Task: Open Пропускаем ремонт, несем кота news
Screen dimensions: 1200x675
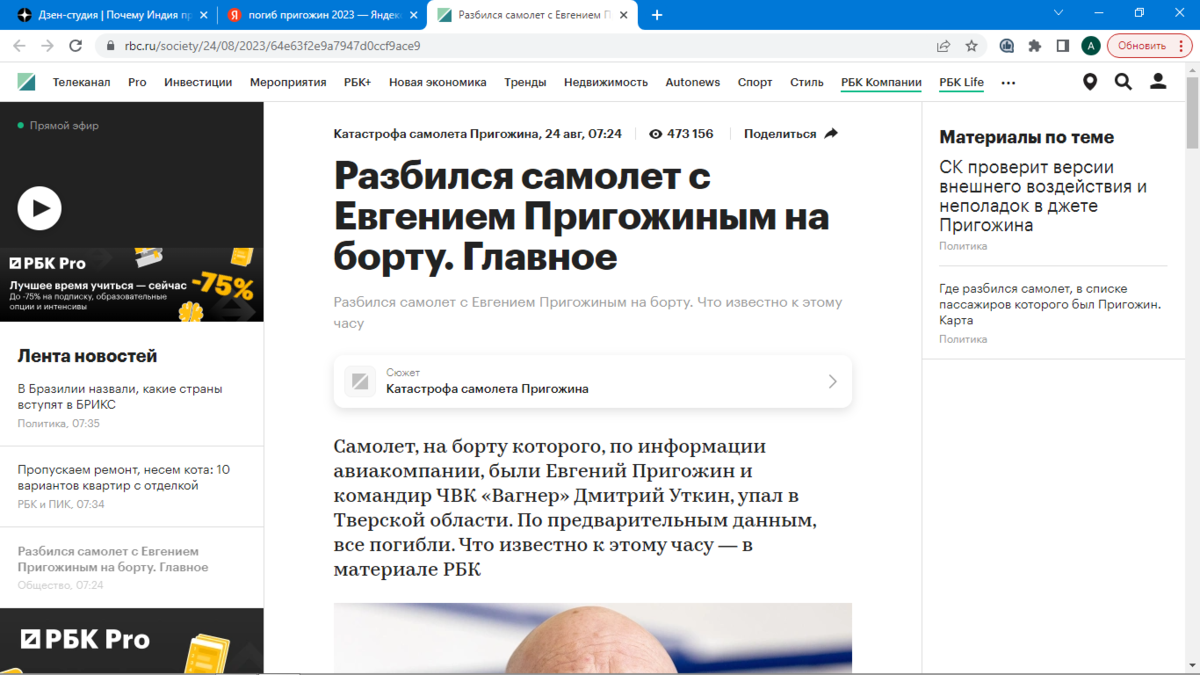Action: click(x=124, y=477)
